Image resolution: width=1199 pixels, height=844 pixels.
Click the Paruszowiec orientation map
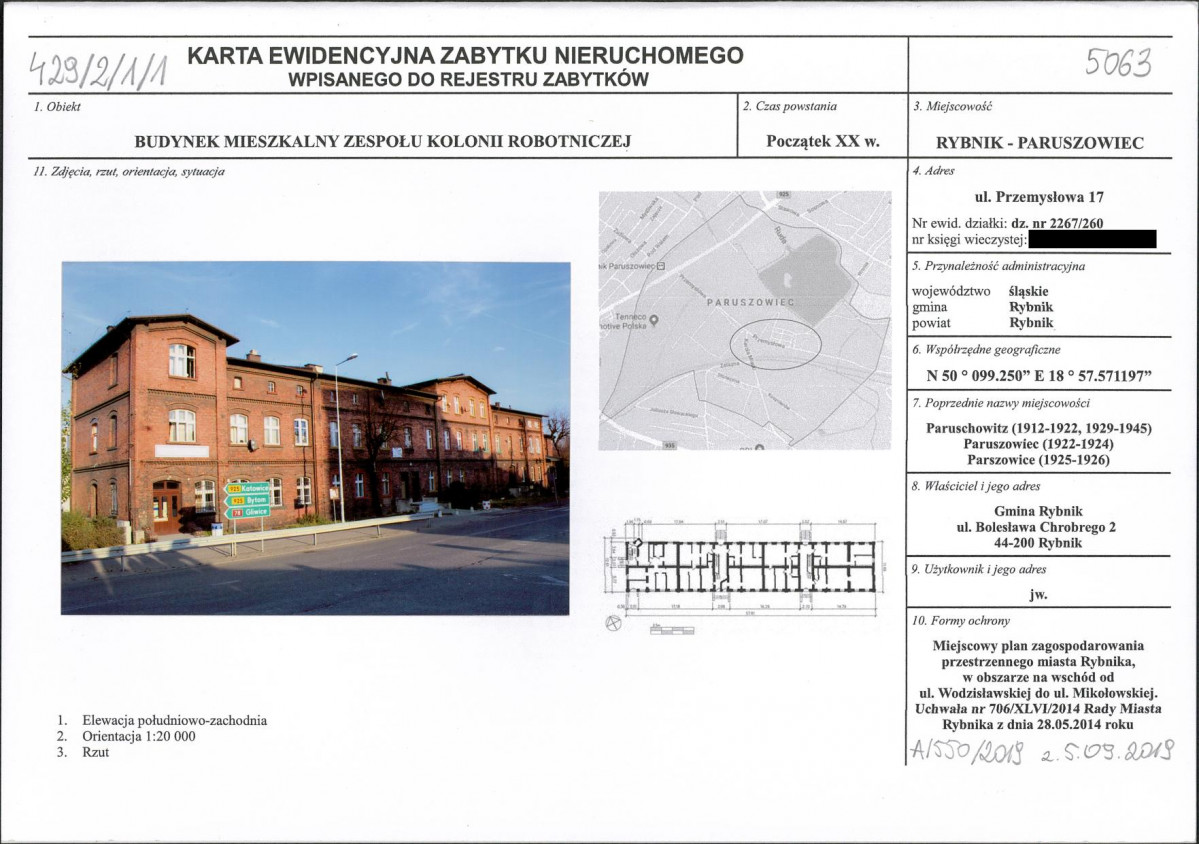point(745,320)
